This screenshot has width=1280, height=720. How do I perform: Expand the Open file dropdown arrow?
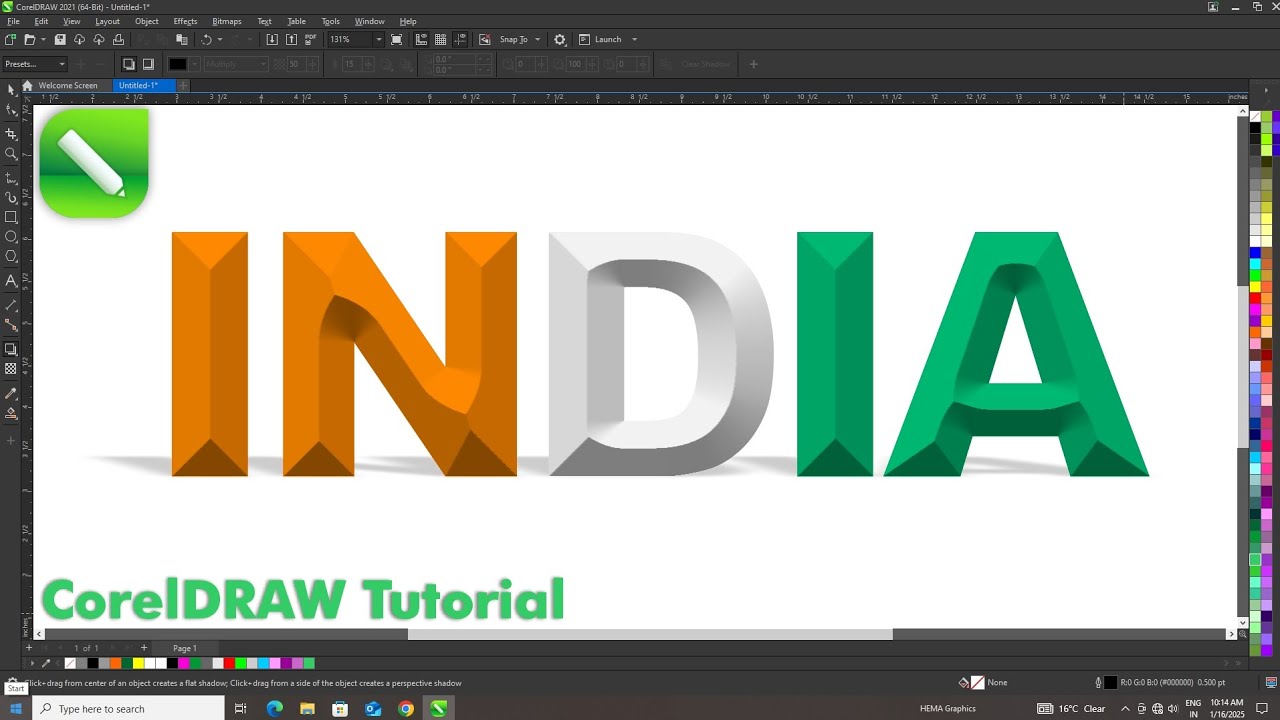[42, 39]
